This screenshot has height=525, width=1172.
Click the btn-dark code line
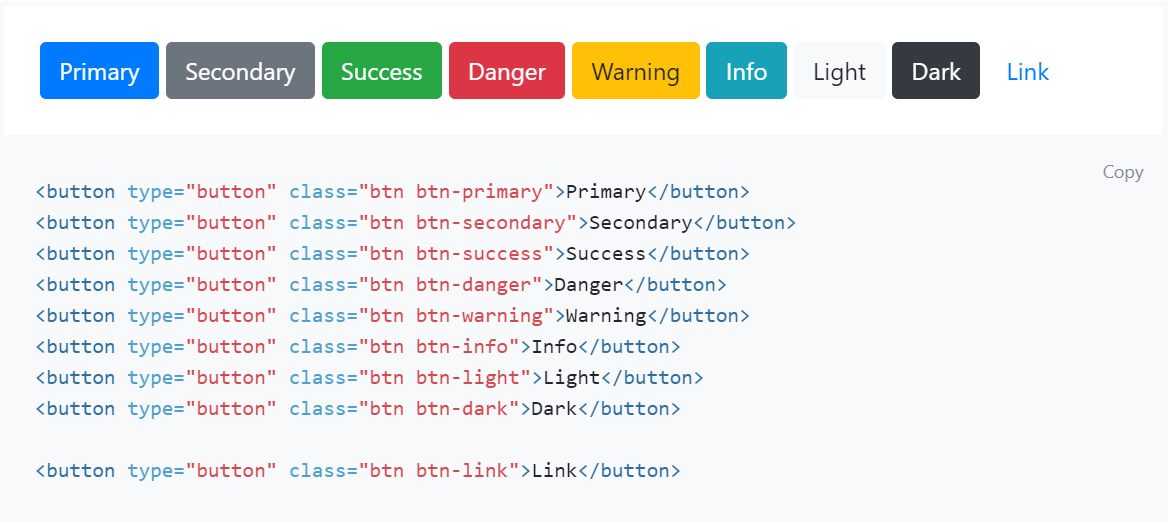click(x=358, y=409)
